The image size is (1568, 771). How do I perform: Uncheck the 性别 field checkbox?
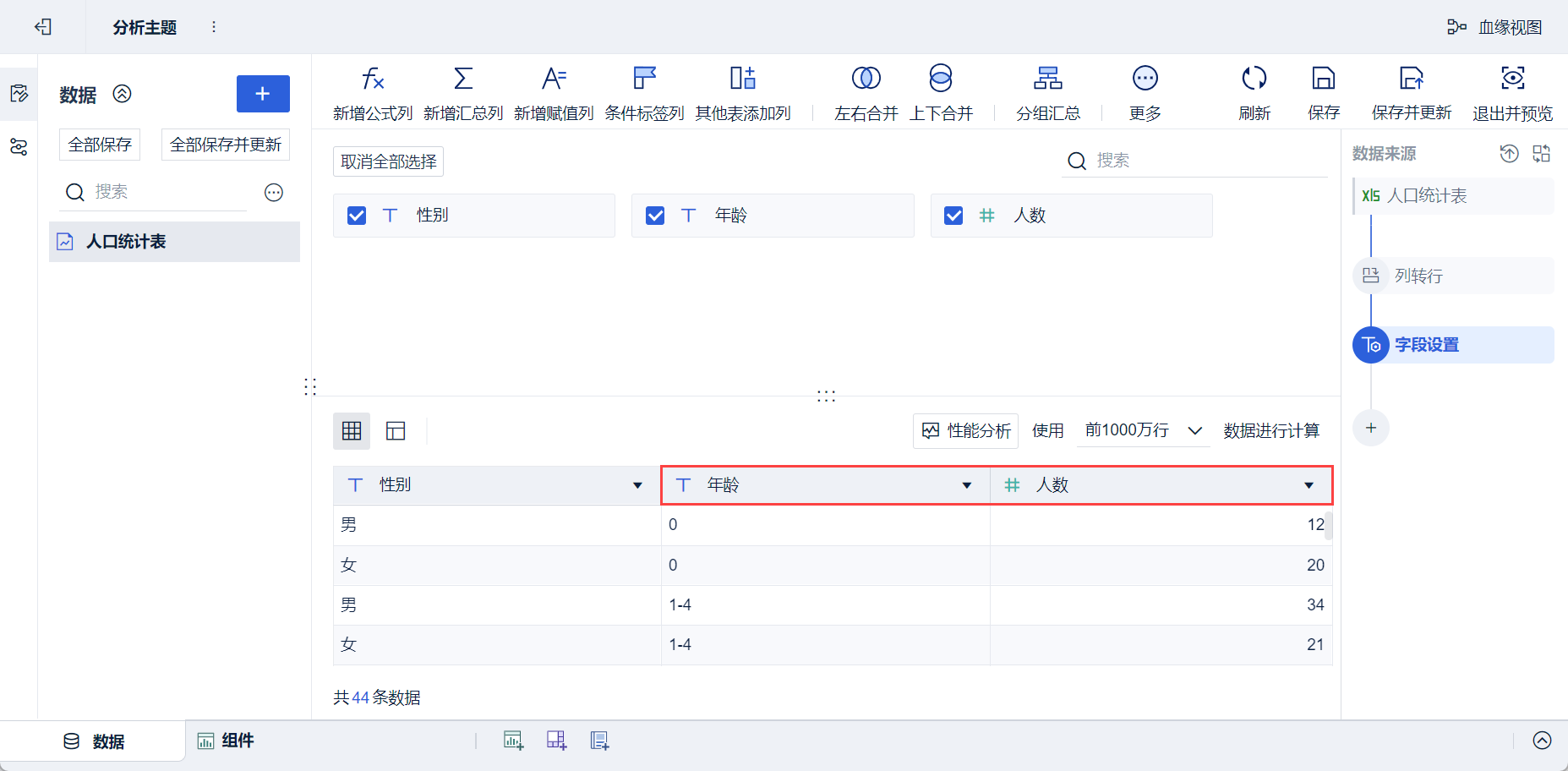point(357,216)
